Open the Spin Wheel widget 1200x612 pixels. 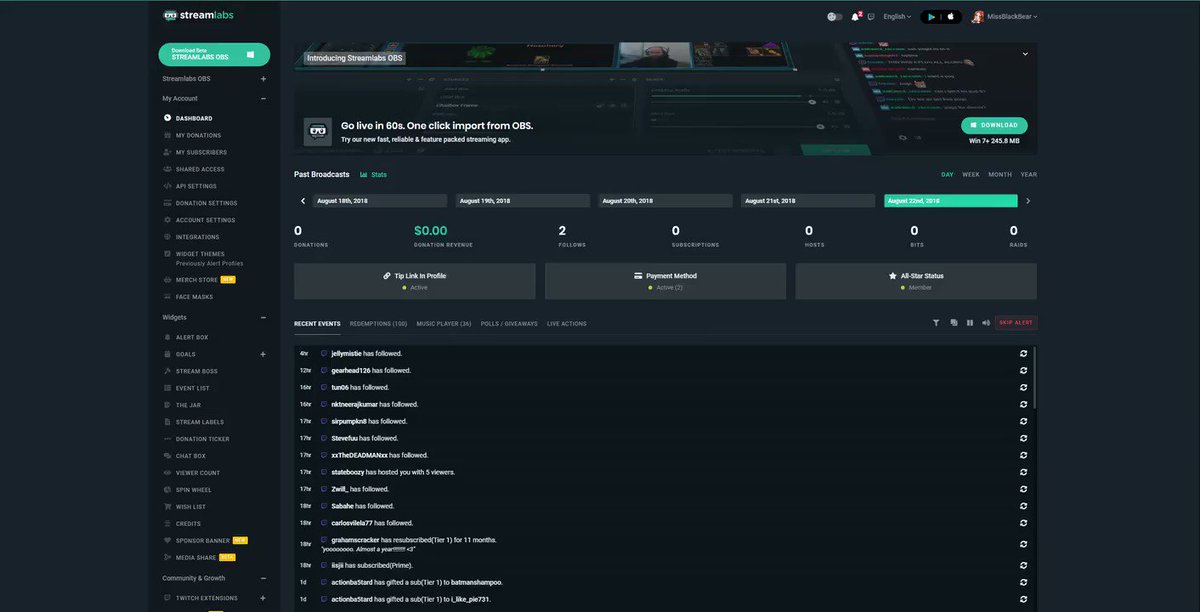[187, 490]
